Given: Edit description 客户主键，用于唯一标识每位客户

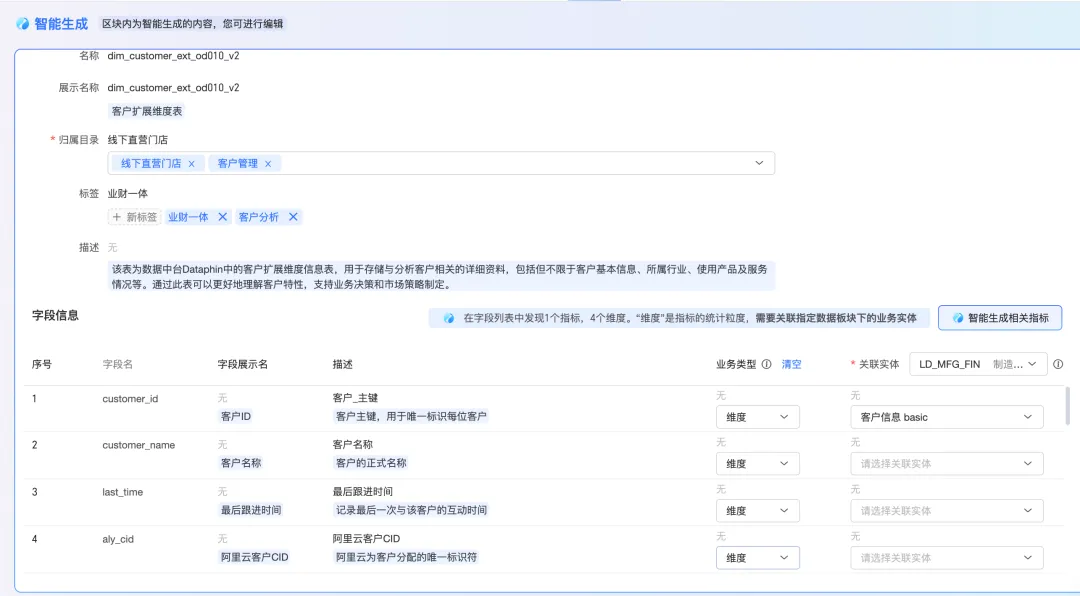Looking at the screenshot, I should [x=411, y=416].
